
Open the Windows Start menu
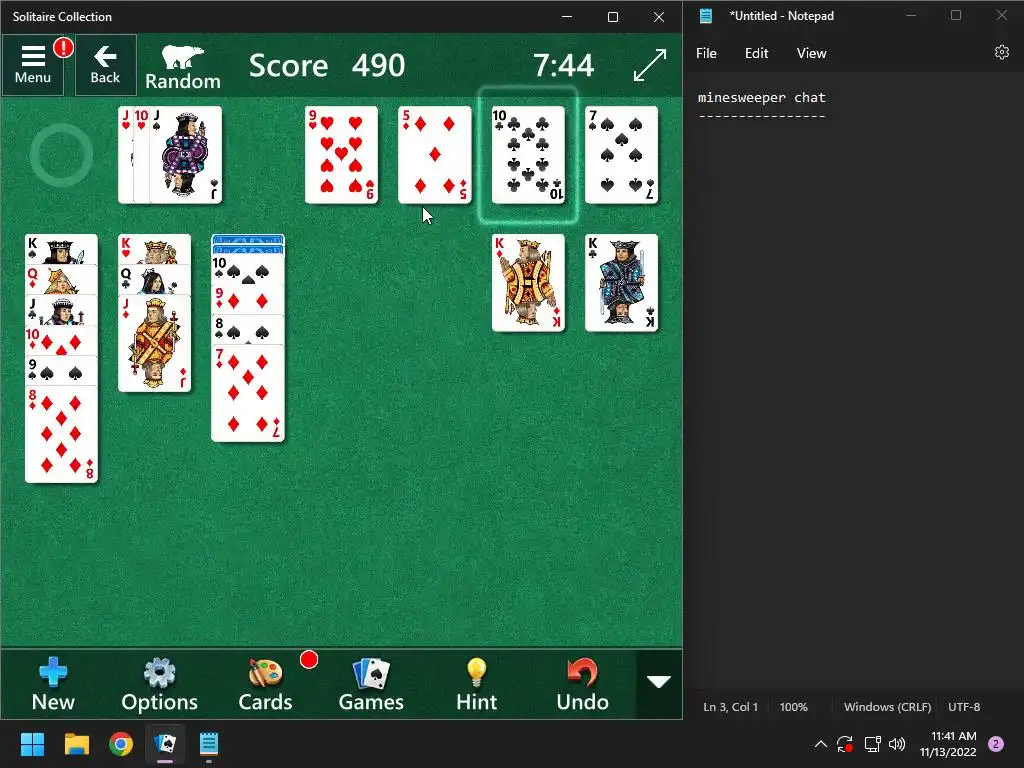32,744
